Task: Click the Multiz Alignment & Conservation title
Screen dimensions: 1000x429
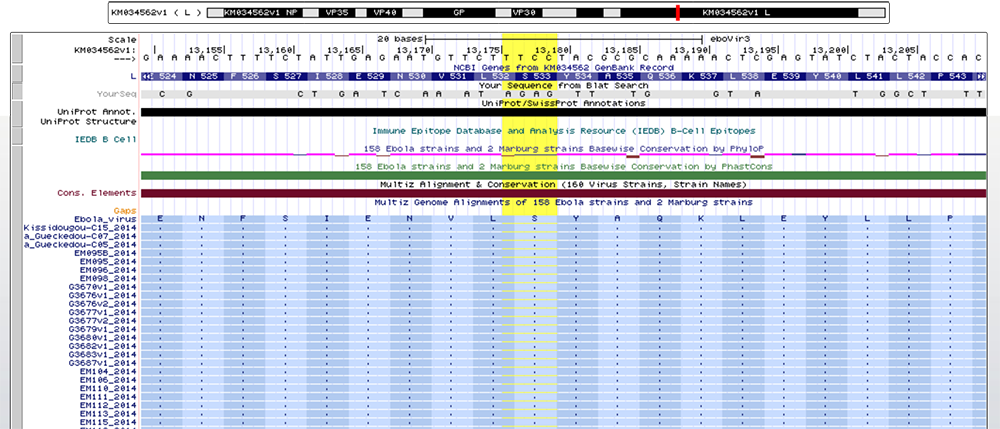Action: pyautogui.click(x=563, y=184)
